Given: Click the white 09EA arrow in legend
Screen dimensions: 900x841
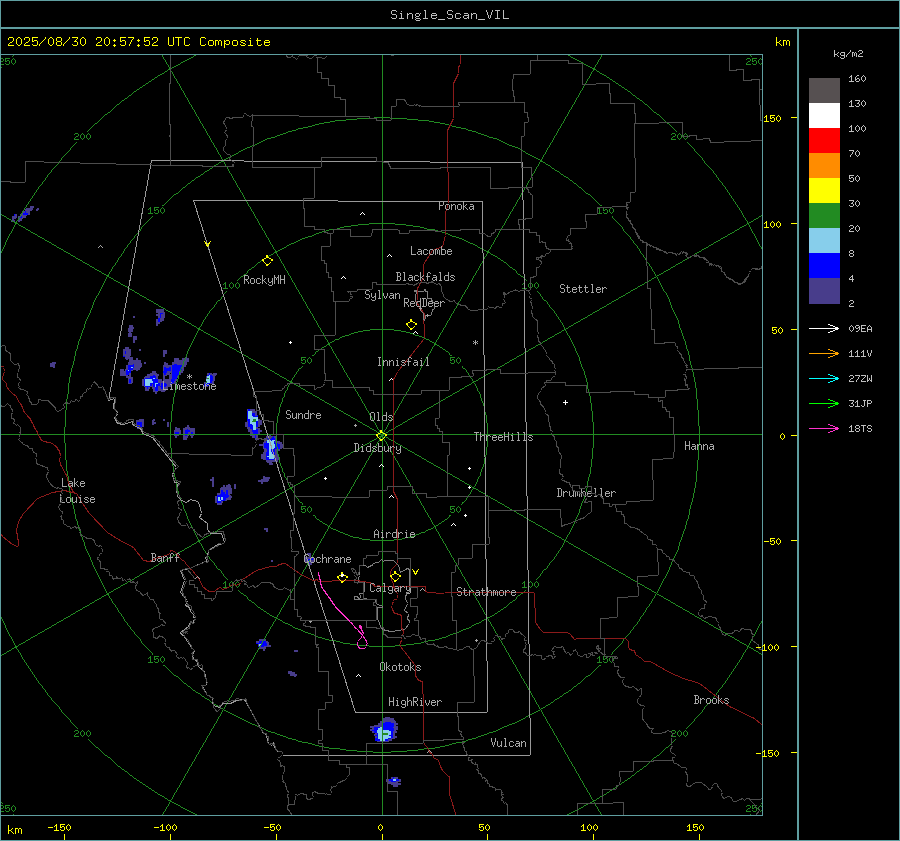Looking at the screenshot, I should pyautogui.click(x=824, y=328).
